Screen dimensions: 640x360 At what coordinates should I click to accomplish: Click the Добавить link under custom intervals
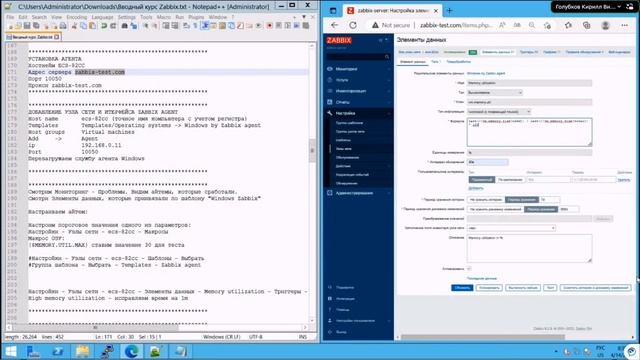476,188
